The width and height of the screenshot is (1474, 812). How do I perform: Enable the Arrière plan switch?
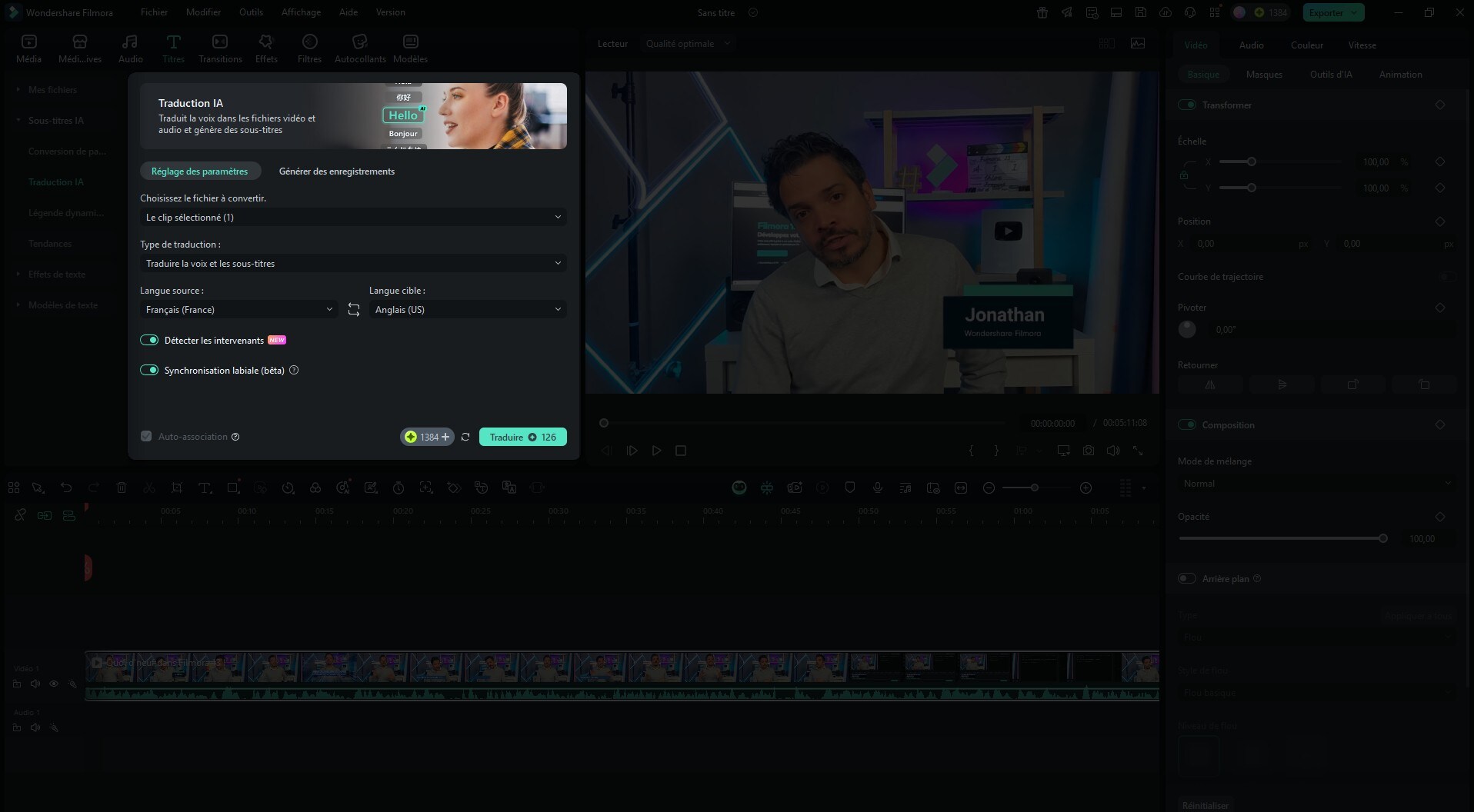click(x=1187, y=578)
